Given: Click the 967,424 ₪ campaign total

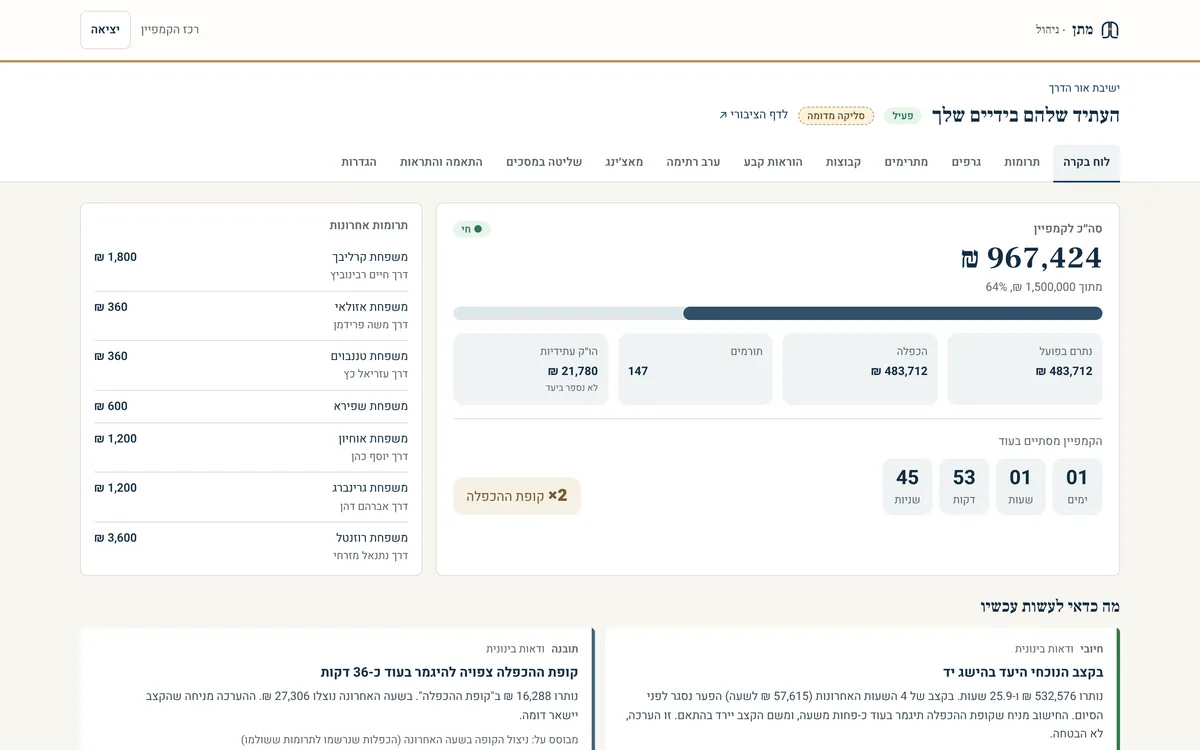Looking at the screenshot, I should (1032, 258).
